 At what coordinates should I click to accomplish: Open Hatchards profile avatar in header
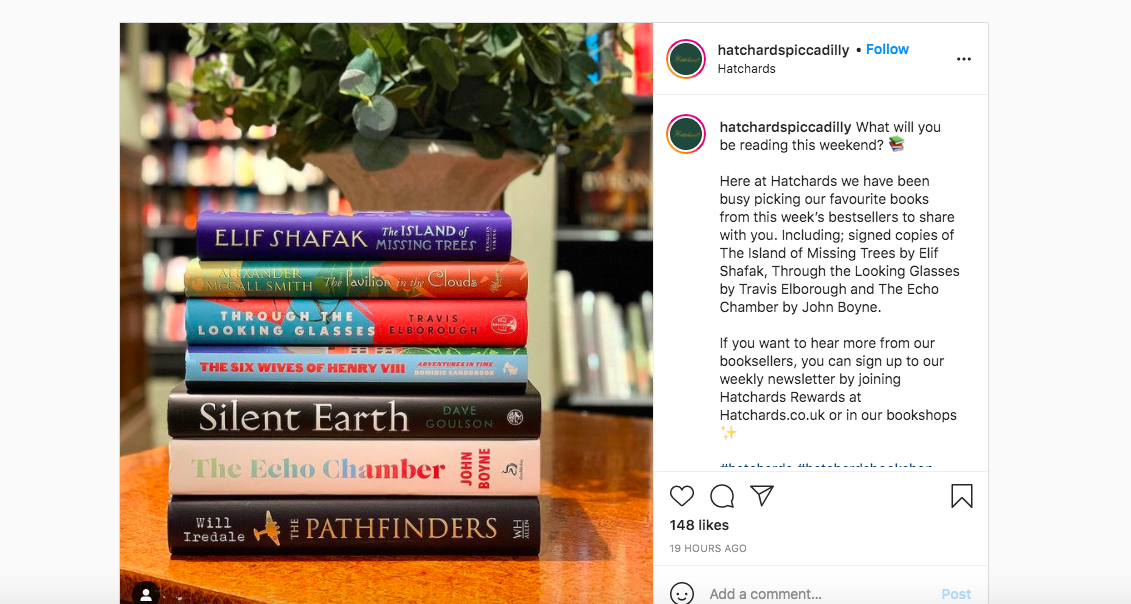(x=686, y=59)
